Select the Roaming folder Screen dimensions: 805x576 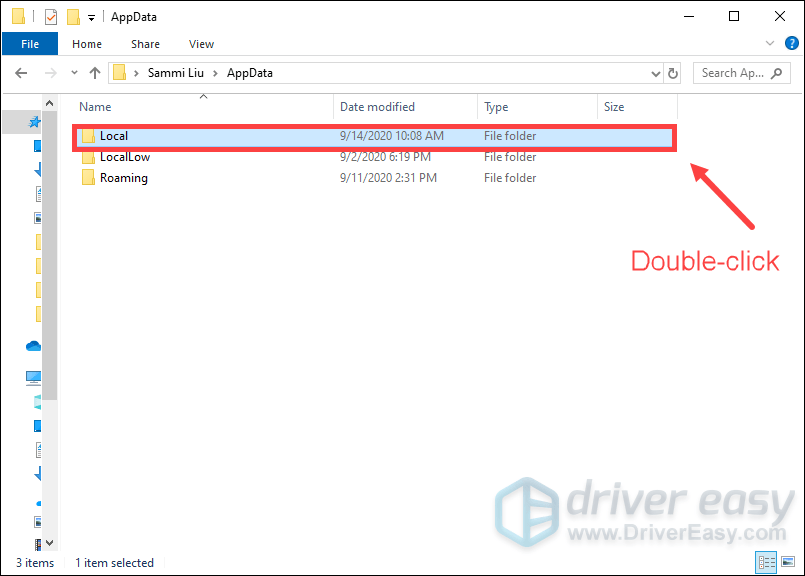[123, 178]
